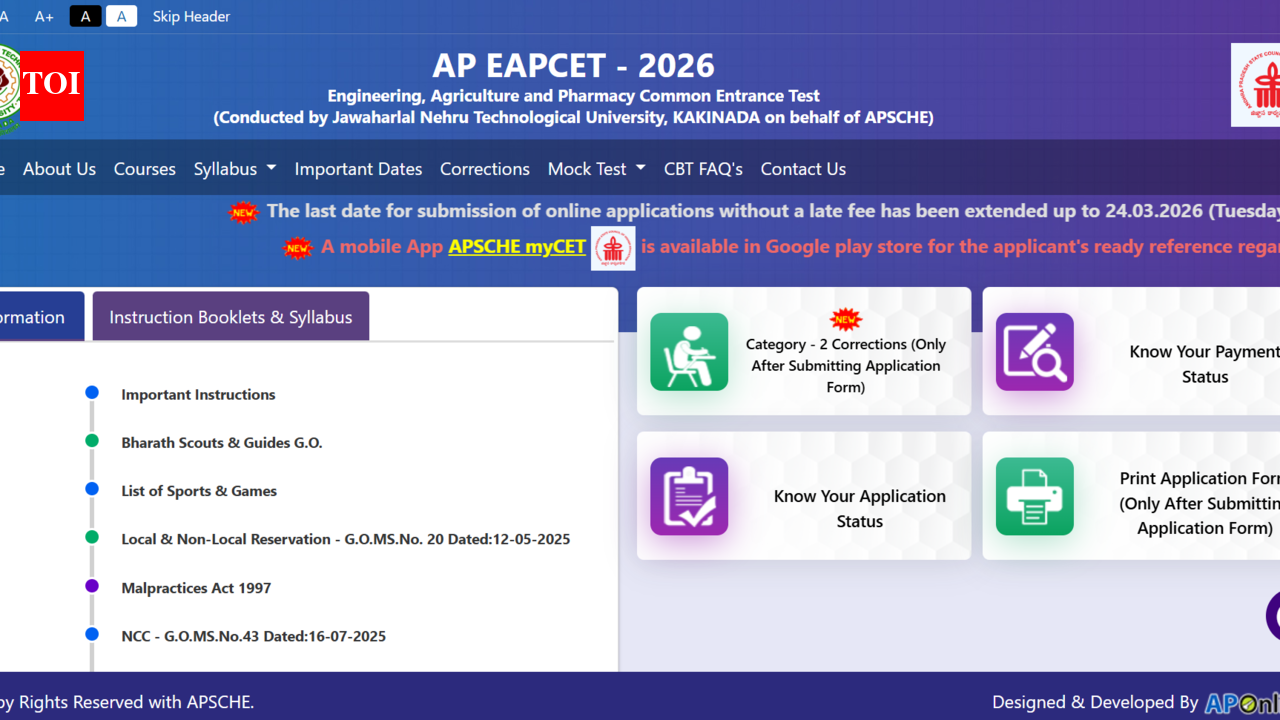Click the circular APSCHE myCET app logo
The width and height of the screenshot is (1280, 720).
[x=613, y=248]
